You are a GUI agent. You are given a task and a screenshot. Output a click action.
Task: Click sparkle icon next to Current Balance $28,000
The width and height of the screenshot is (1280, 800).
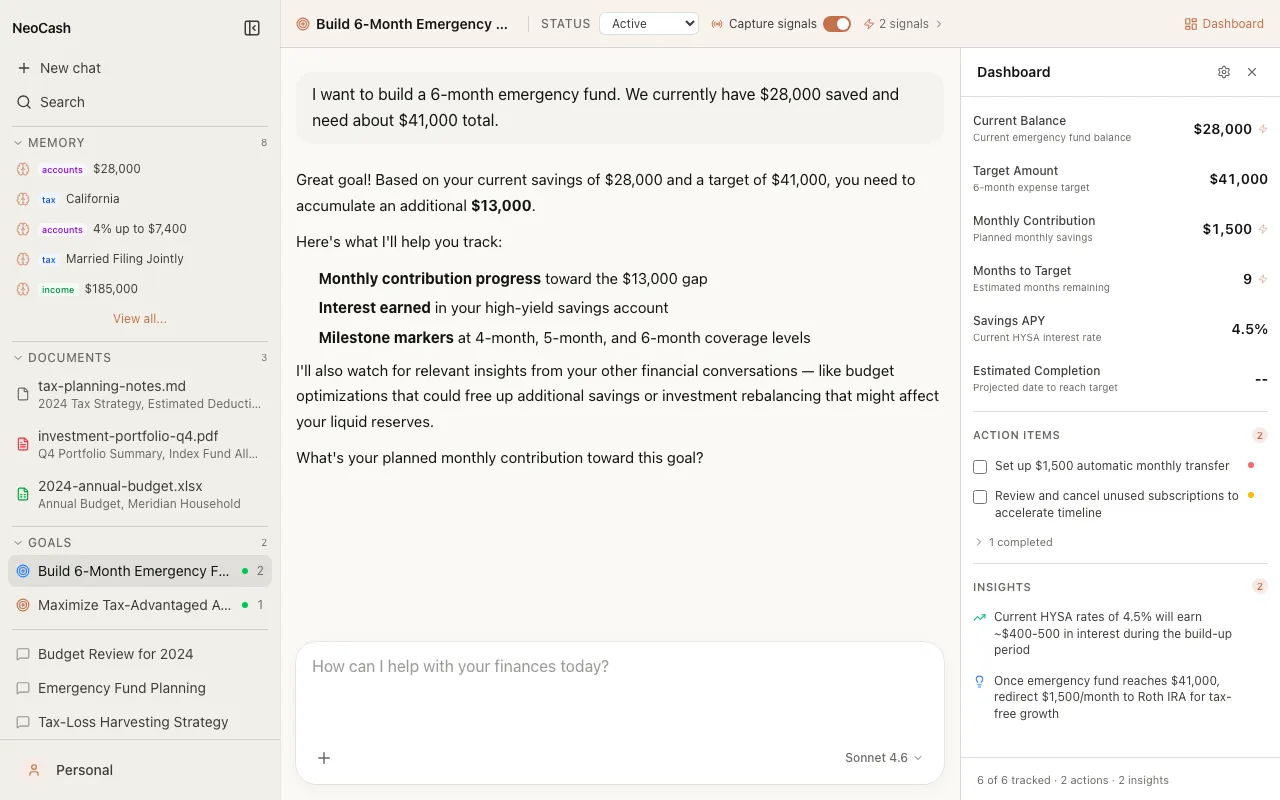1263,129
